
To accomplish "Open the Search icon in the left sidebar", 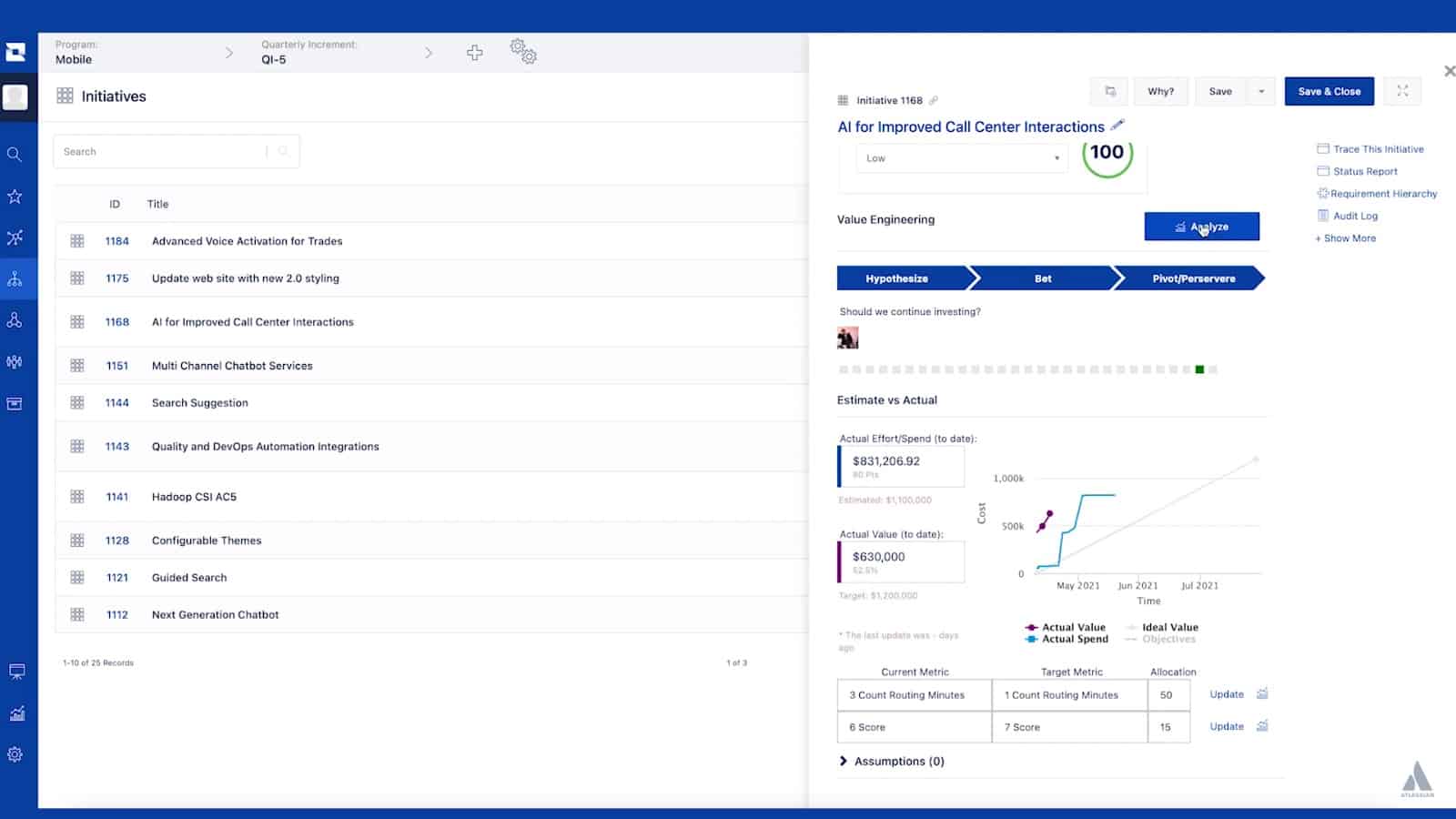I will click(15, 154).
